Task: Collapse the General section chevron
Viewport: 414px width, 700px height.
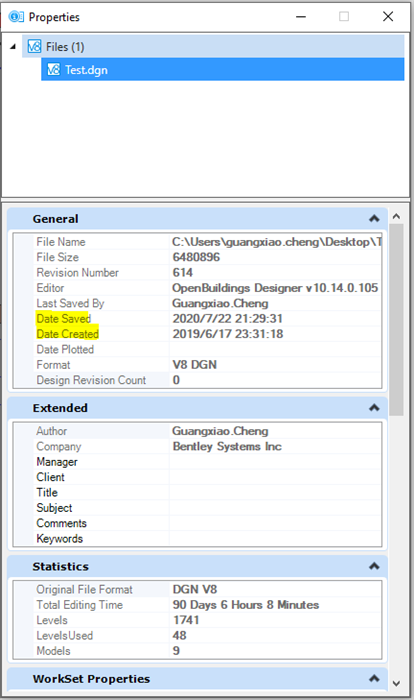Action: 374,219
